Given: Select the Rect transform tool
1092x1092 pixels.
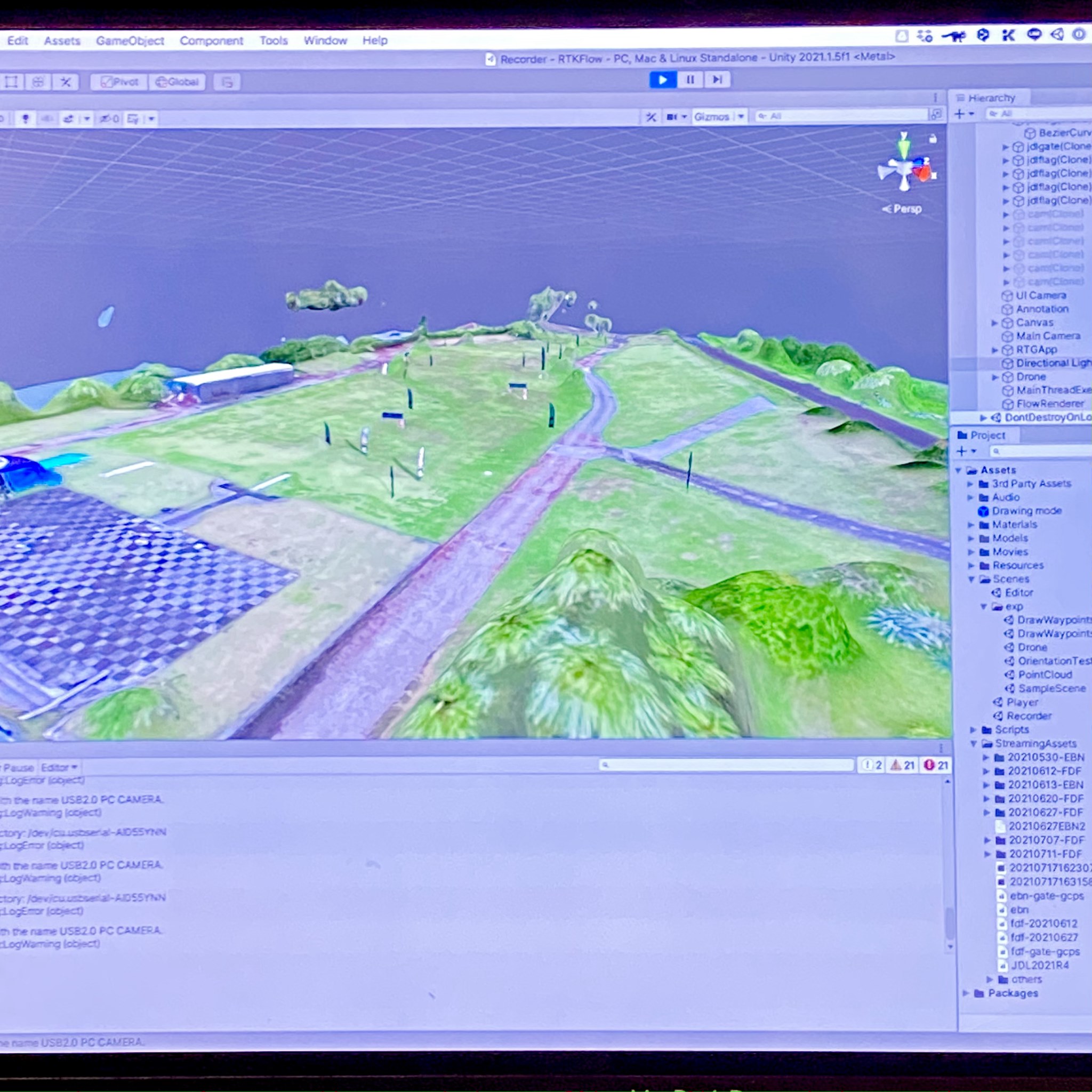Looking at the screenshot, I should tap(11, 82).
